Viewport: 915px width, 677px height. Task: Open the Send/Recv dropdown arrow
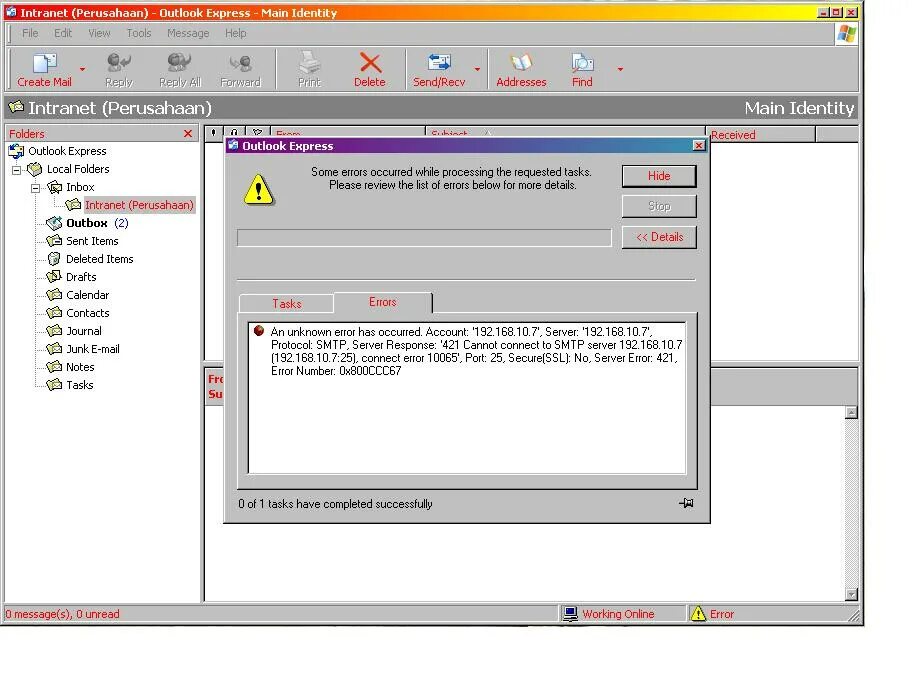click(477, 69)
